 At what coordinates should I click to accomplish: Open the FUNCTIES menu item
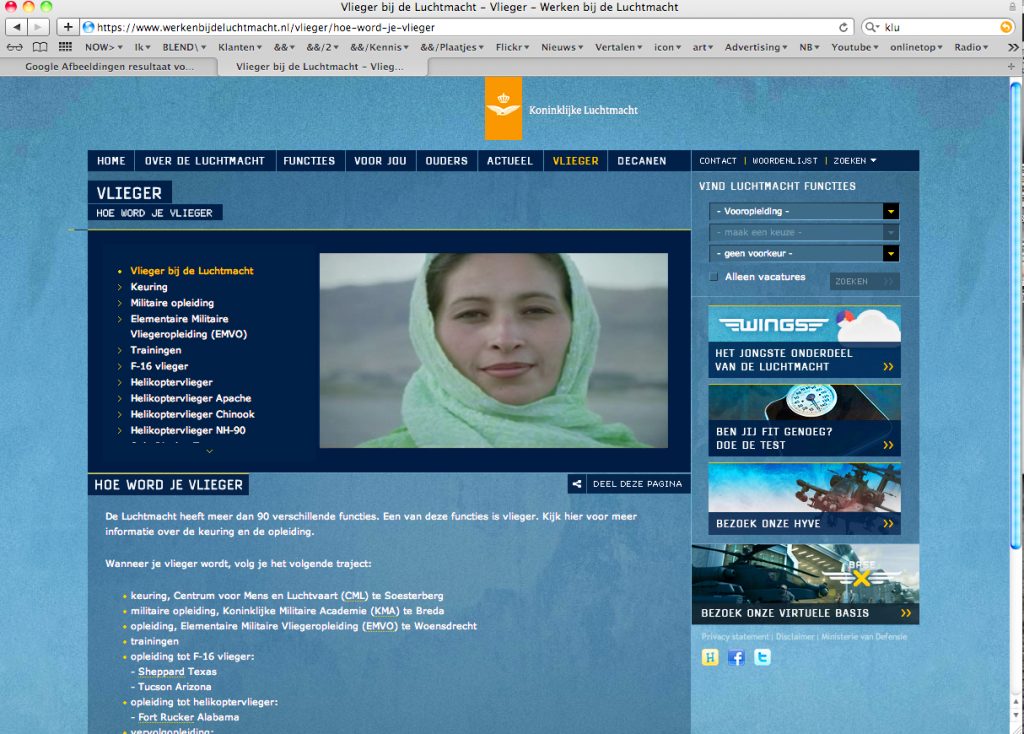point(309,161)
